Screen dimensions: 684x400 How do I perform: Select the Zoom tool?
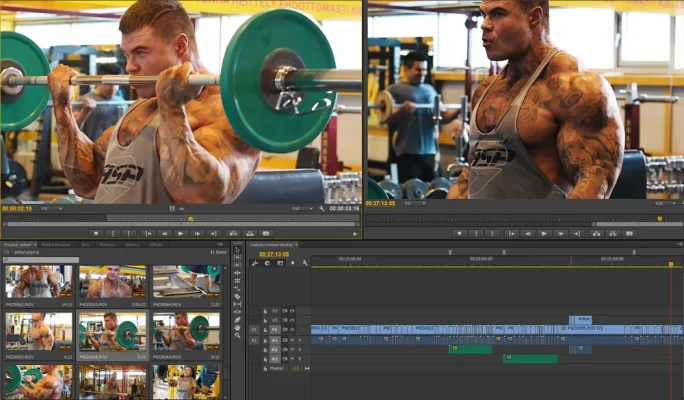[237, 337]
